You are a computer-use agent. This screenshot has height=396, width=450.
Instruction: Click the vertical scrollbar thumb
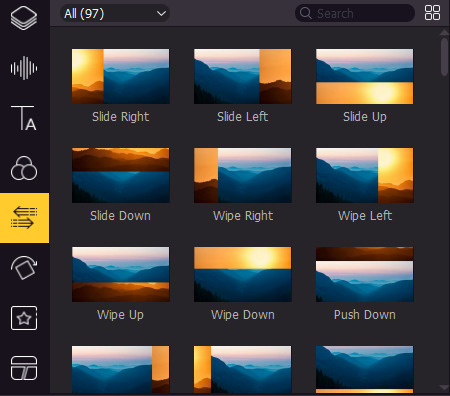coord(444,57)
